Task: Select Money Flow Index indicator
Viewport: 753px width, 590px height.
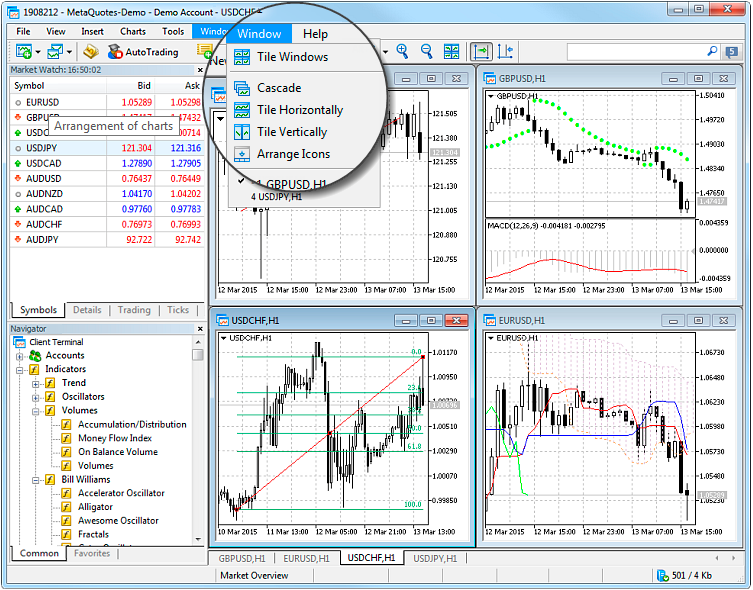Action: pyautogui.click(x=115, y=438)
